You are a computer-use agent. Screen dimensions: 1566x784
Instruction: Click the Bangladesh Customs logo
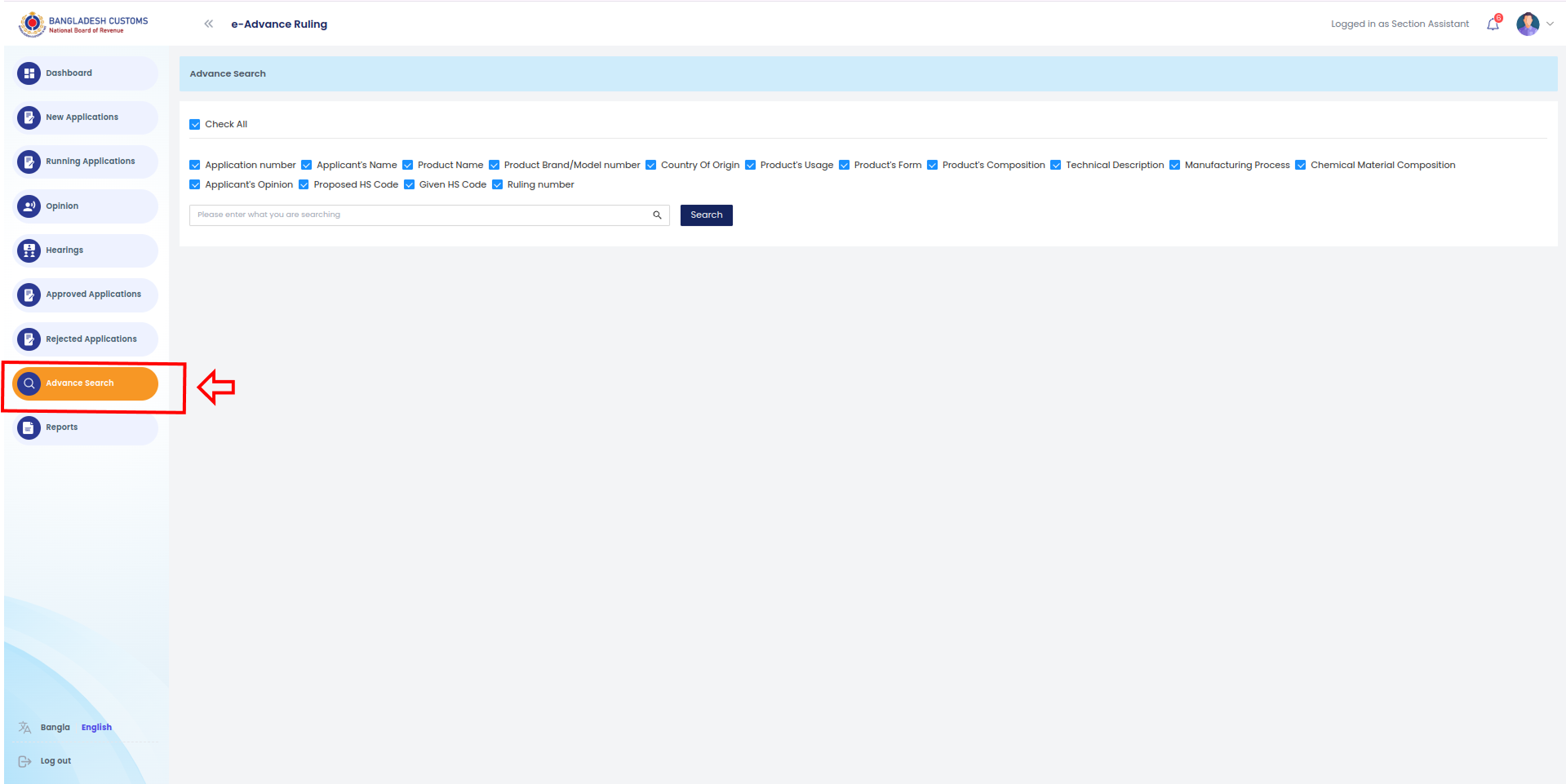pyautogui.click(x=83, y=24)
